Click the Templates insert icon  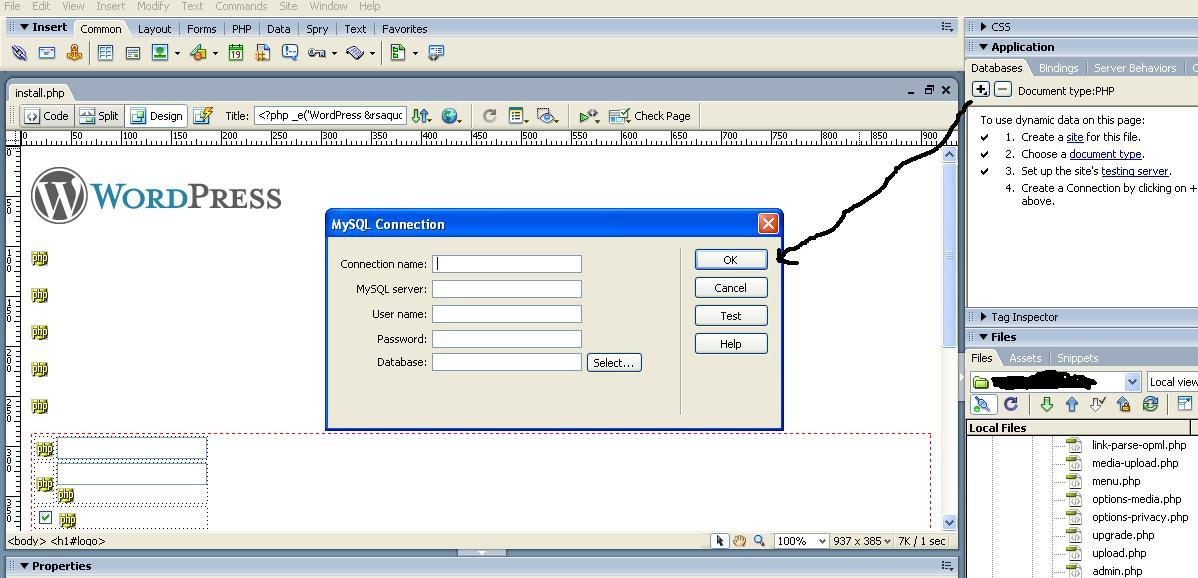(397, 53)
